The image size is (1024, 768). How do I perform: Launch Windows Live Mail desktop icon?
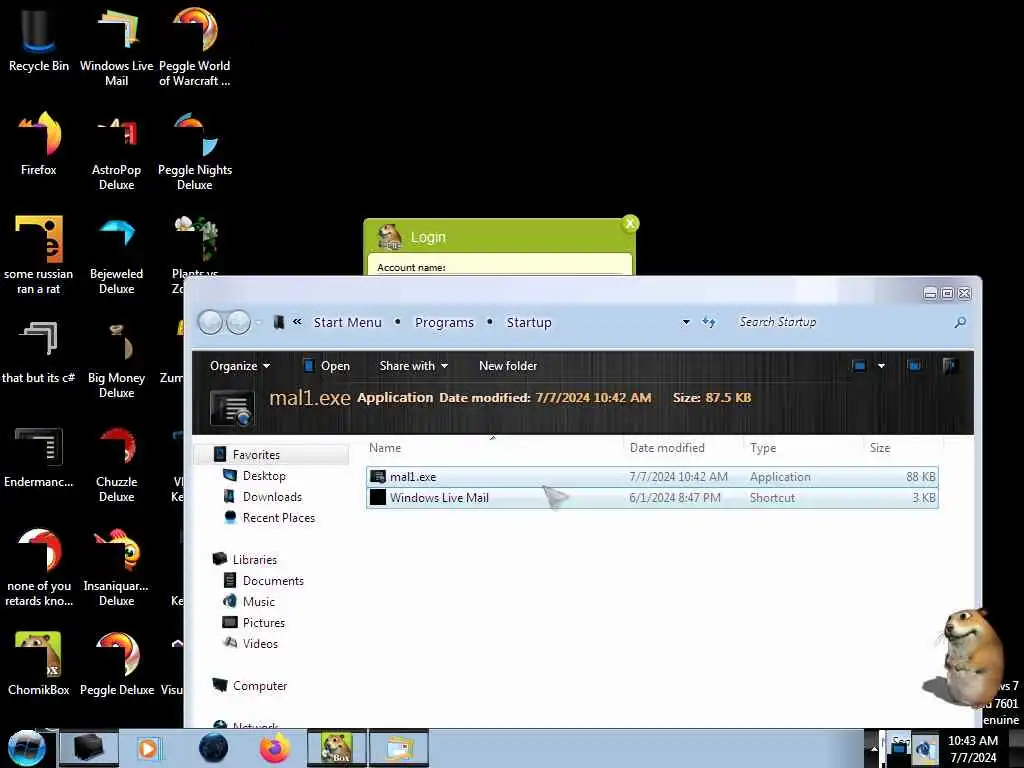coord(116,47)
